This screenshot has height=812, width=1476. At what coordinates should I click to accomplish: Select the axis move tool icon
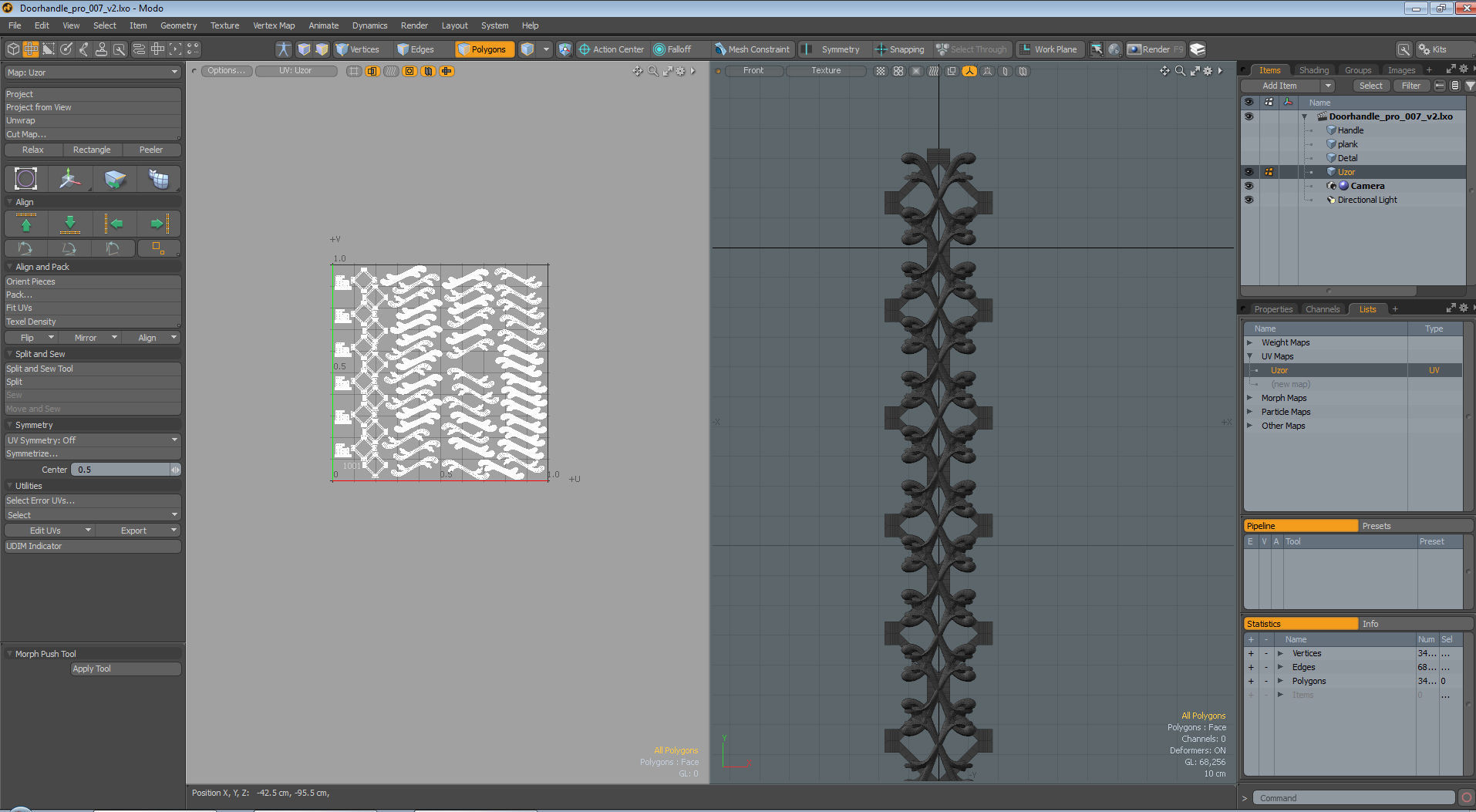pos(70,179)
